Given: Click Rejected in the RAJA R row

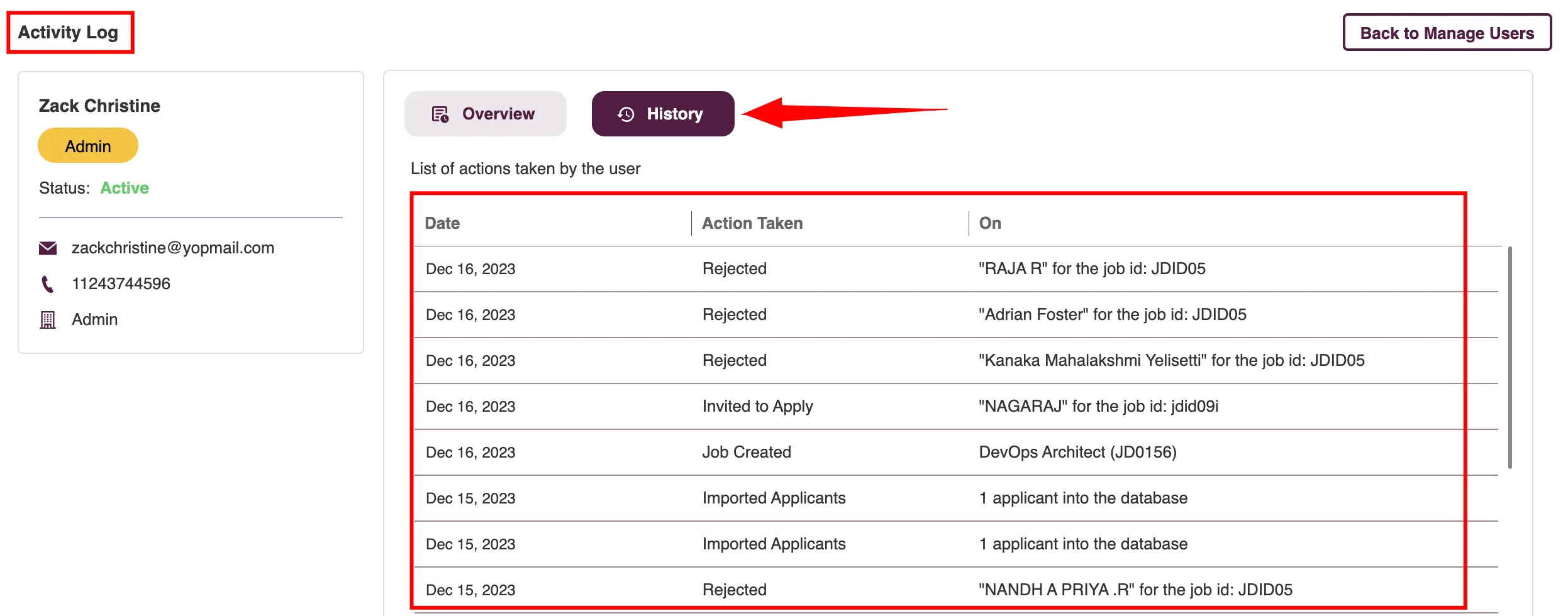Looking at the screenshot, I should tap(734, 269).
